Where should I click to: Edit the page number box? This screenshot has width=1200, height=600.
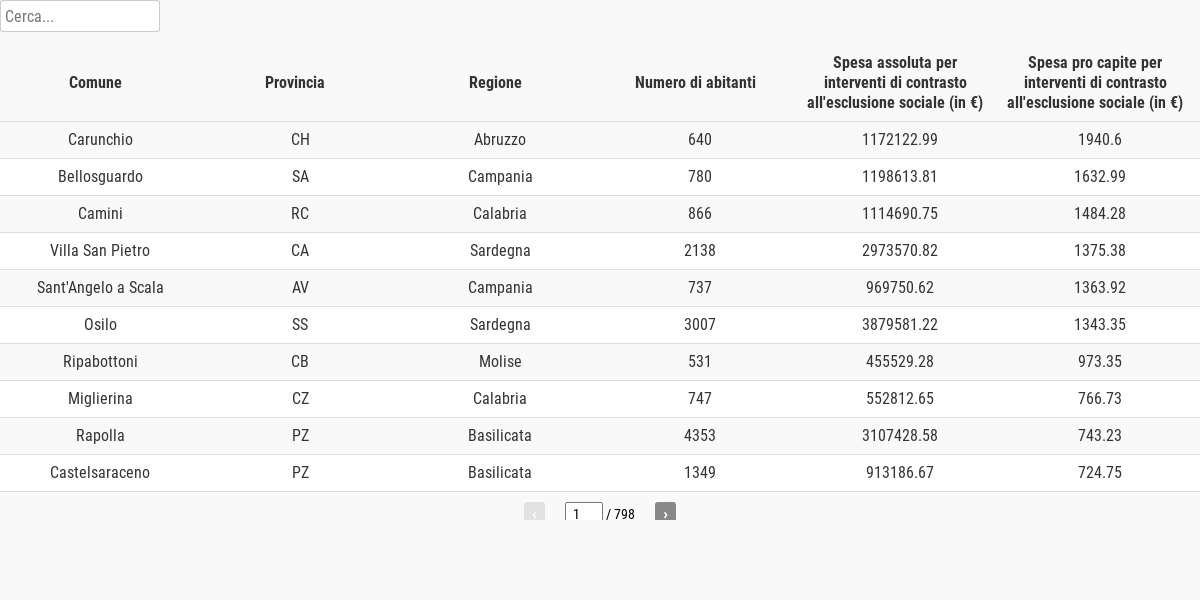point(584,513)
